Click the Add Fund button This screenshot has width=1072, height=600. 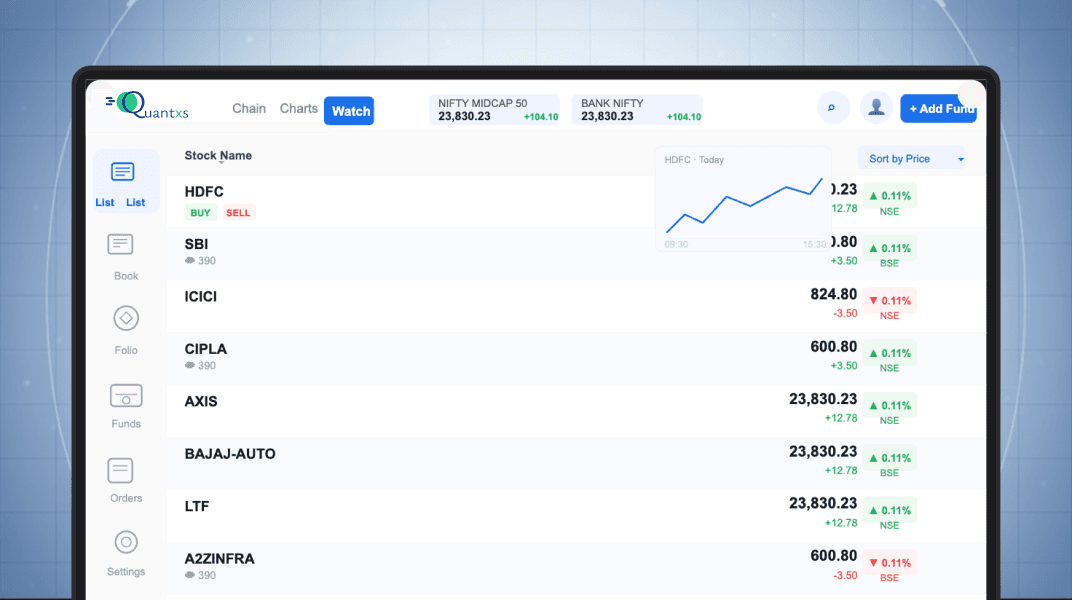point(939,109)
